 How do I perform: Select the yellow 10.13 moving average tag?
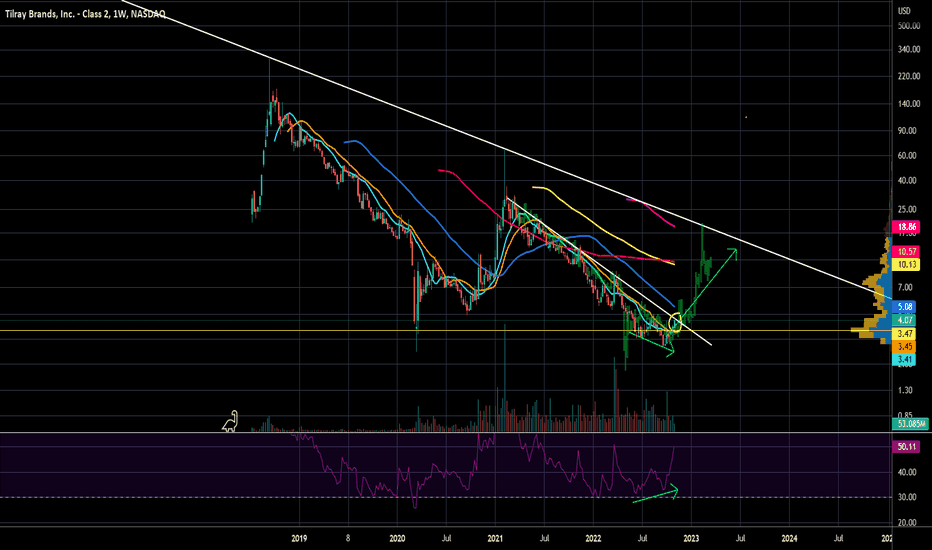pos(906,265)
